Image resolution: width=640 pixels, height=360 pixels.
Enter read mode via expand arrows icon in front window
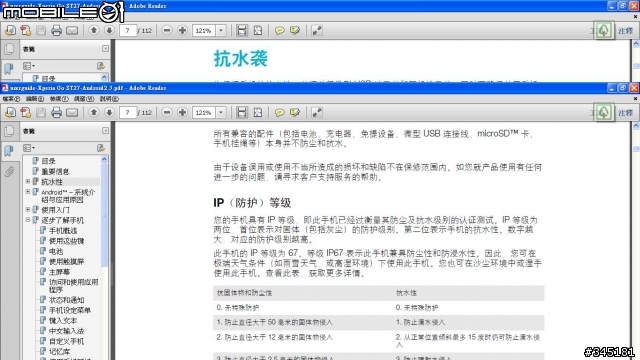coord(317,112)
